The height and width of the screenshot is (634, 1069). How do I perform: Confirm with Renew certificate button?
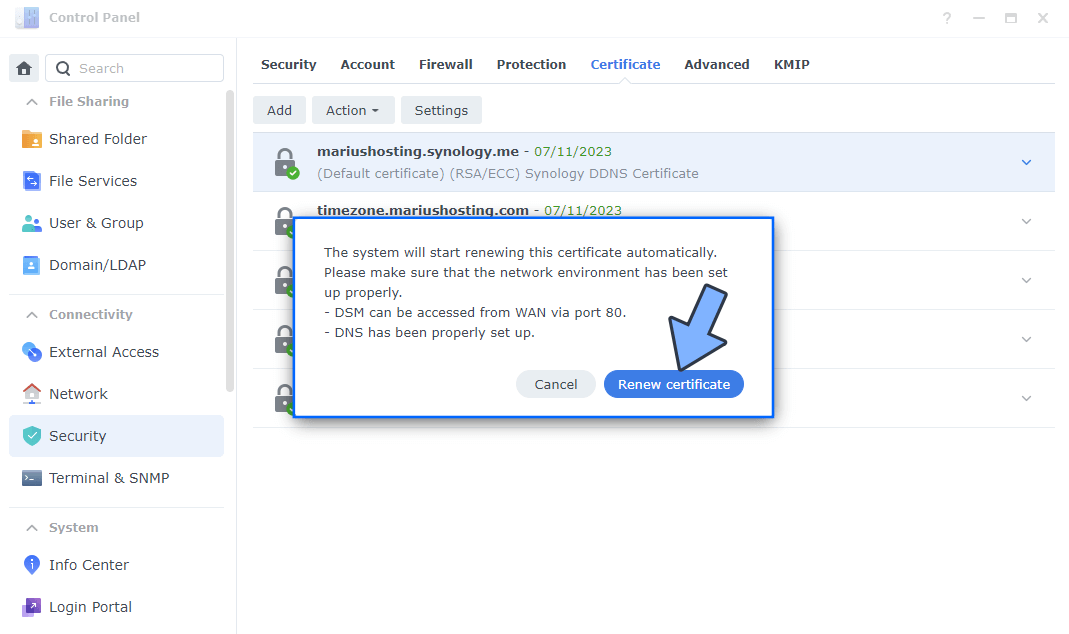point(674,384)
